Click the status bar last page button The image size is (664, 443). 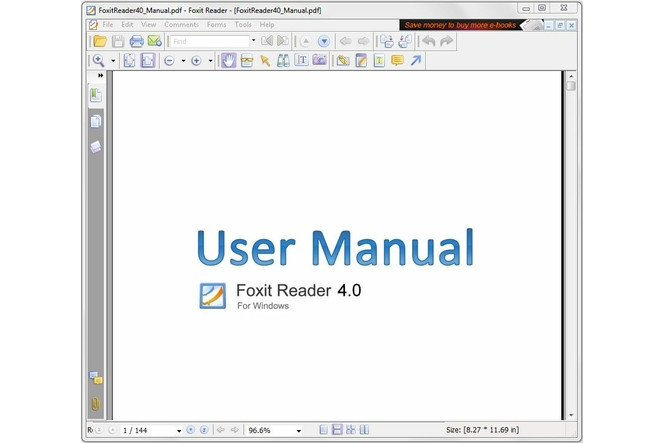click(x=204, y=430)
